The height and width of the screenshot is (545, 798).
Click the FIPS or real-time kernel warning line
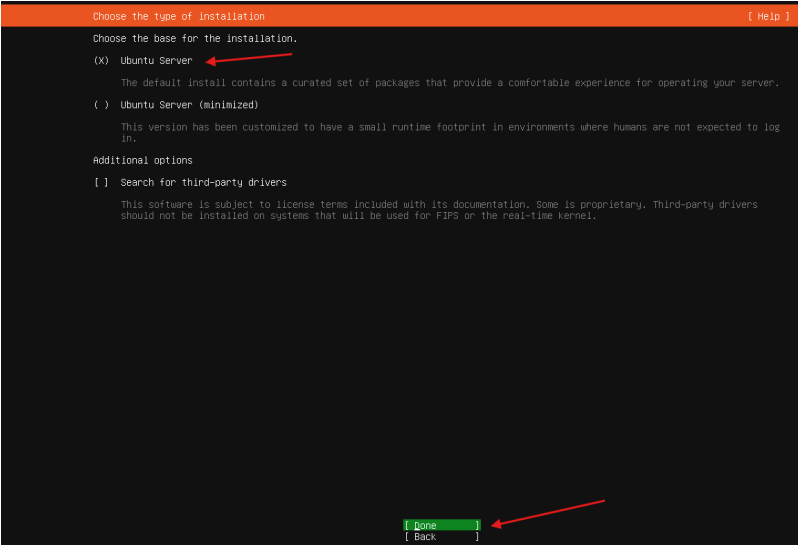[x=358, y=216]
